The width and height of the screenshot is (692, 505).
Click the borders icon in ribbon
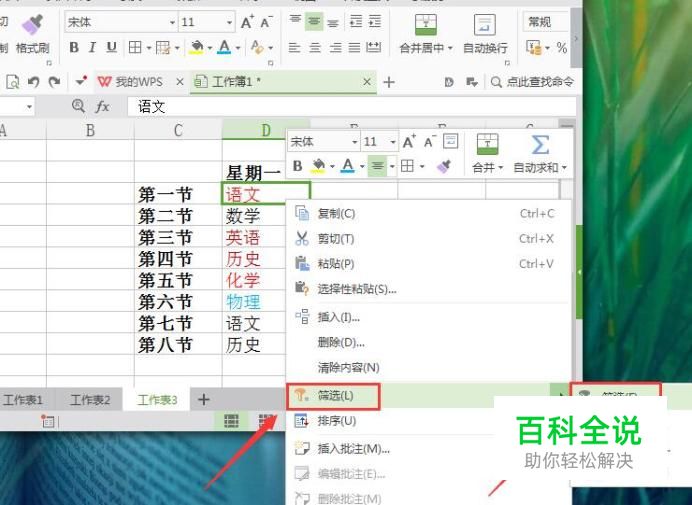[135, 47]
